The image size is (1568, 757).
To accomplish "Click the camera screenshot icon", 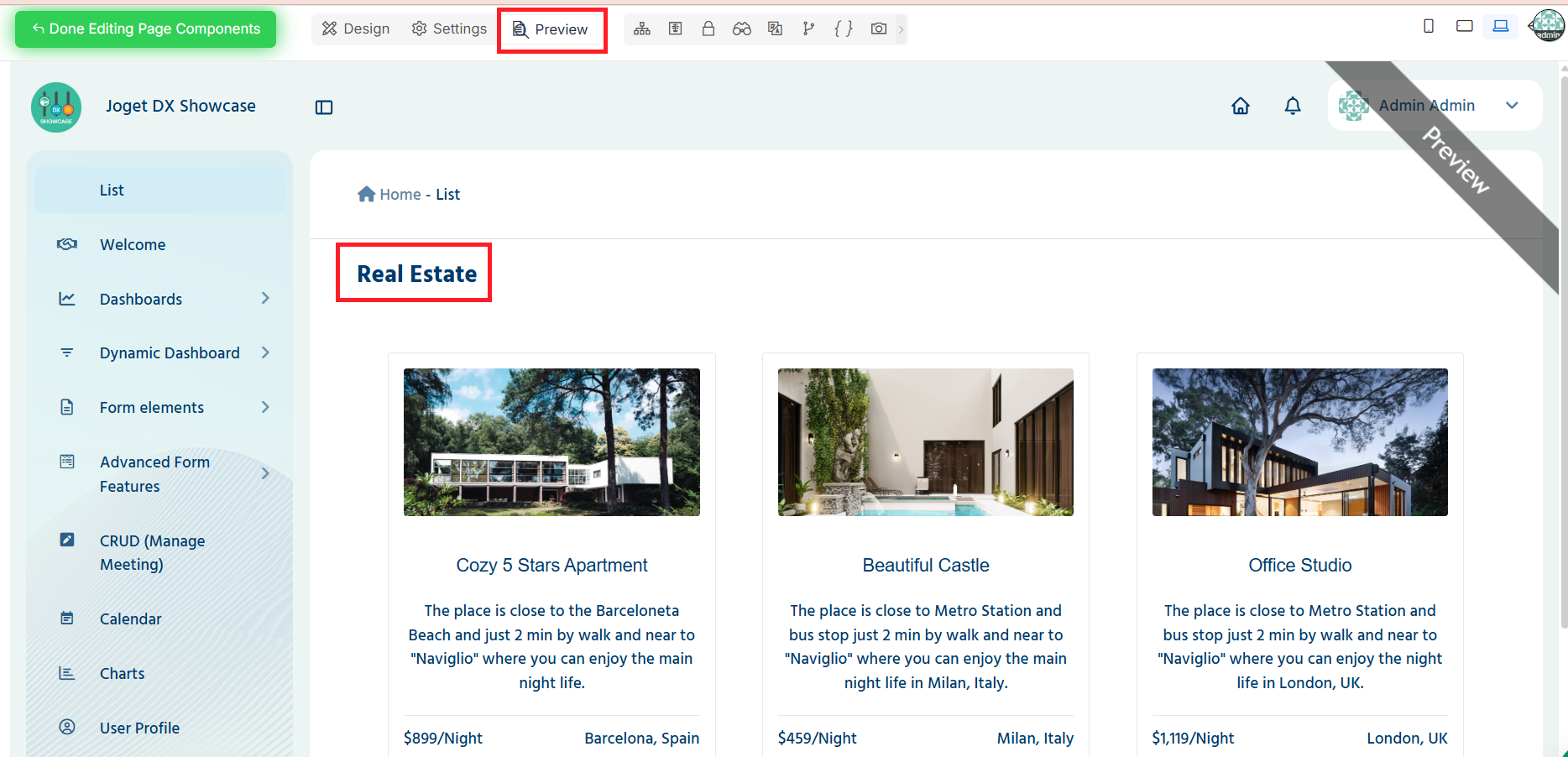I will [879, 29].
